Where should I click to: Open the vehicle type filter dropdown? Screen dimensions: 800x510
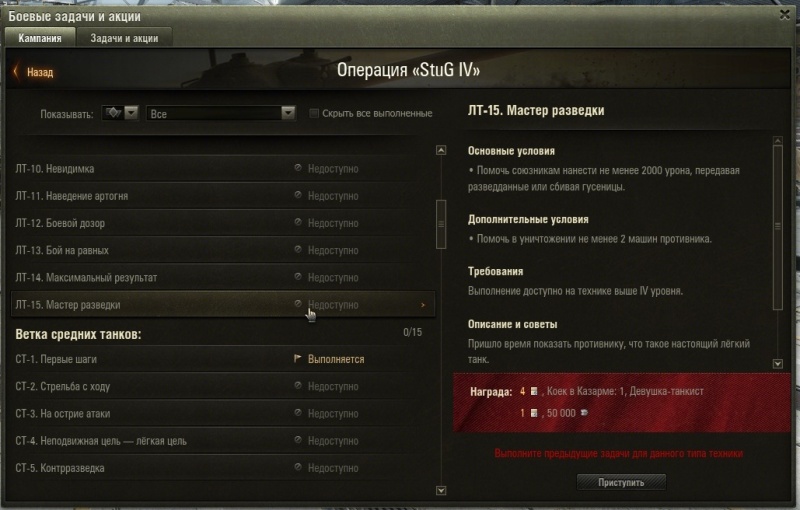(120, 113)
